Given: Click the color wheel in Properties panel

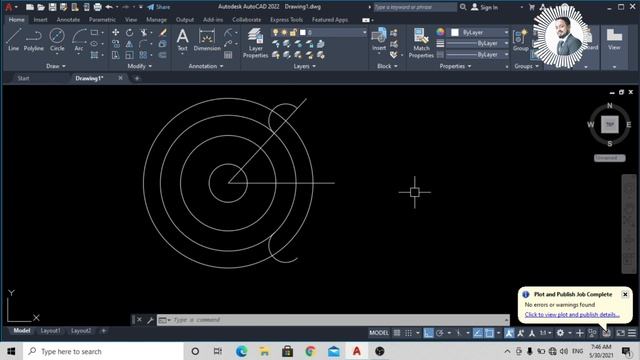Looking at the screenshot, I should [x=440, y=32].
